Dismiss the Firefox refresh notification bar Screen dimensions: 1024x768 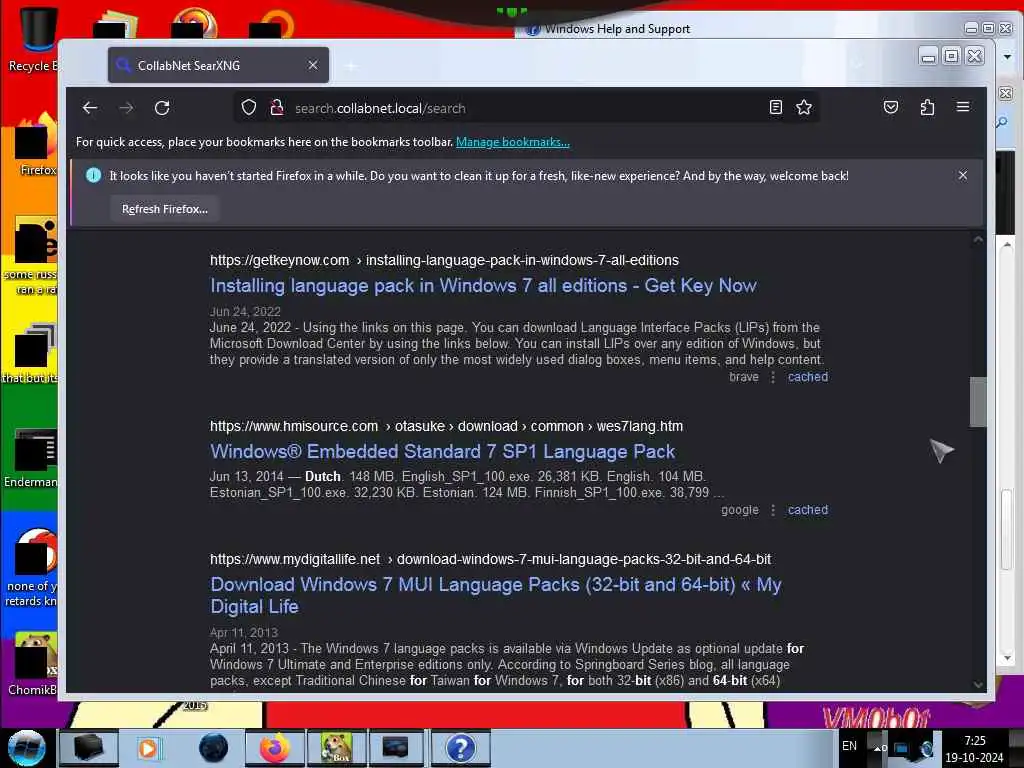click(x=963, y=175)
